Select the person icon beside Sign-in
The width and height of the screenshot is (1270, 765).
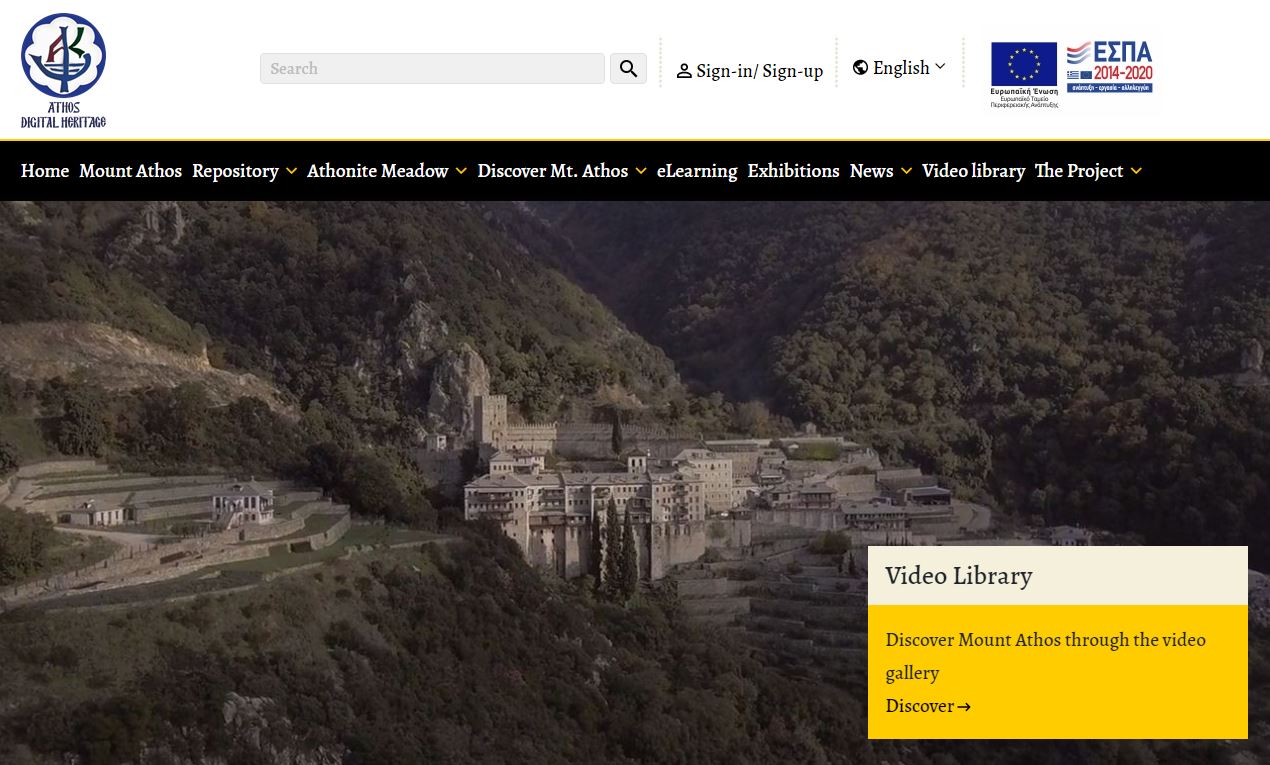pyautogui.click(x=684, y=70)
